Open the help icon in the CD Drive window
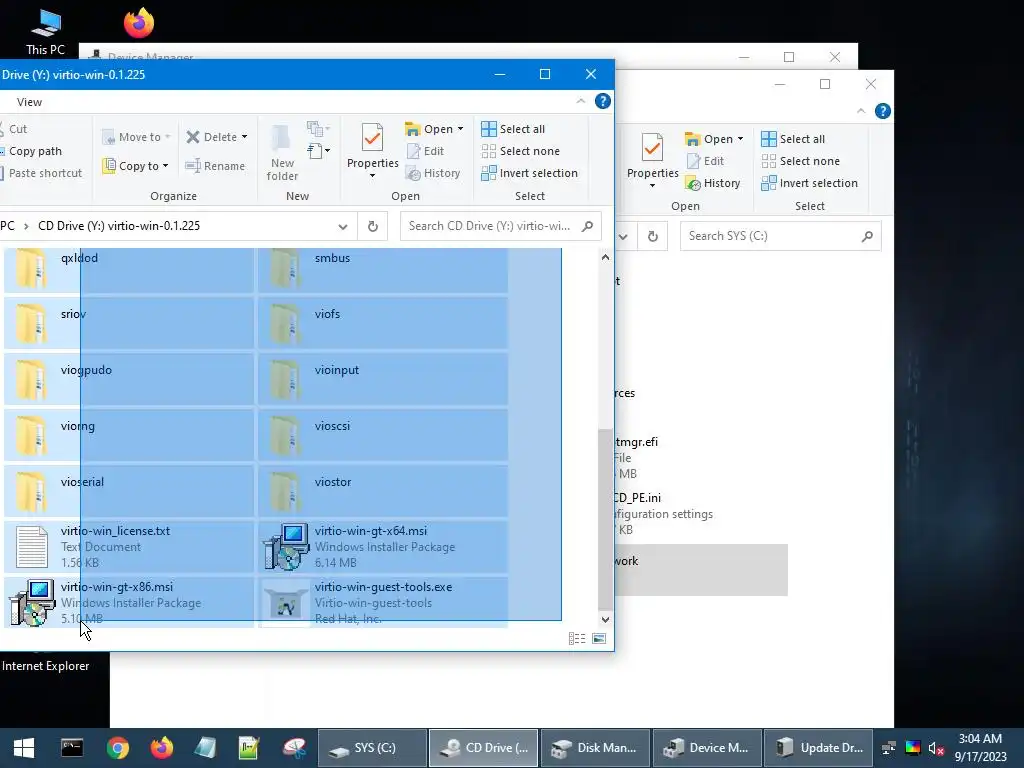 tap(602, 101)
